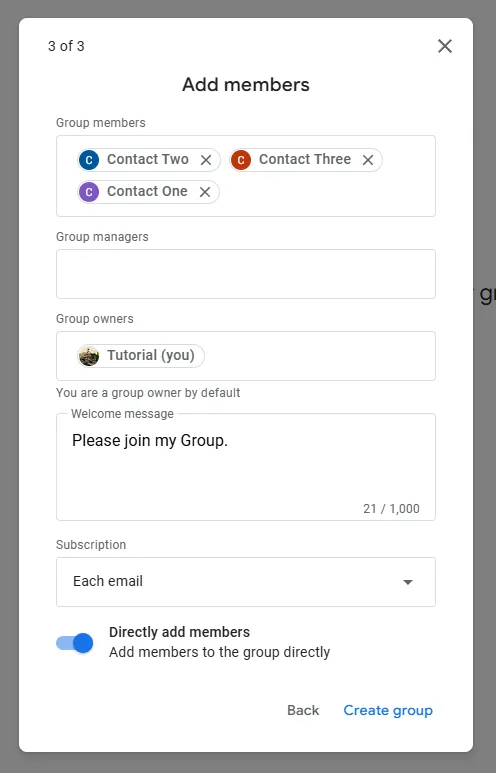Remove Contact Two from group members
The width and height of the screenshot is (496, 773).
pyautogui.click(x=206, y=160)
